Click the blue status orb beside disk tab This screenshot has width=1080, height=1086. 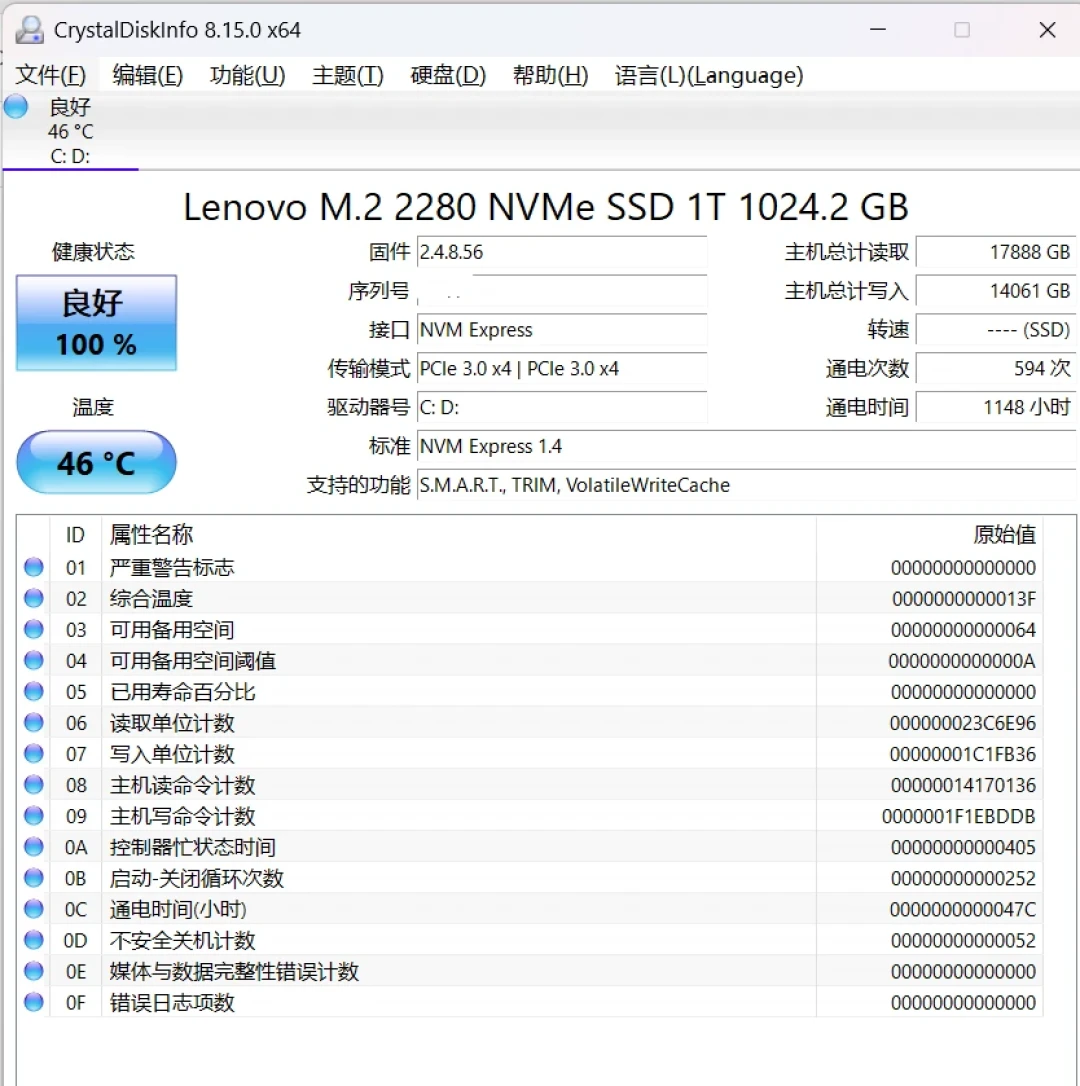(16, 107)
